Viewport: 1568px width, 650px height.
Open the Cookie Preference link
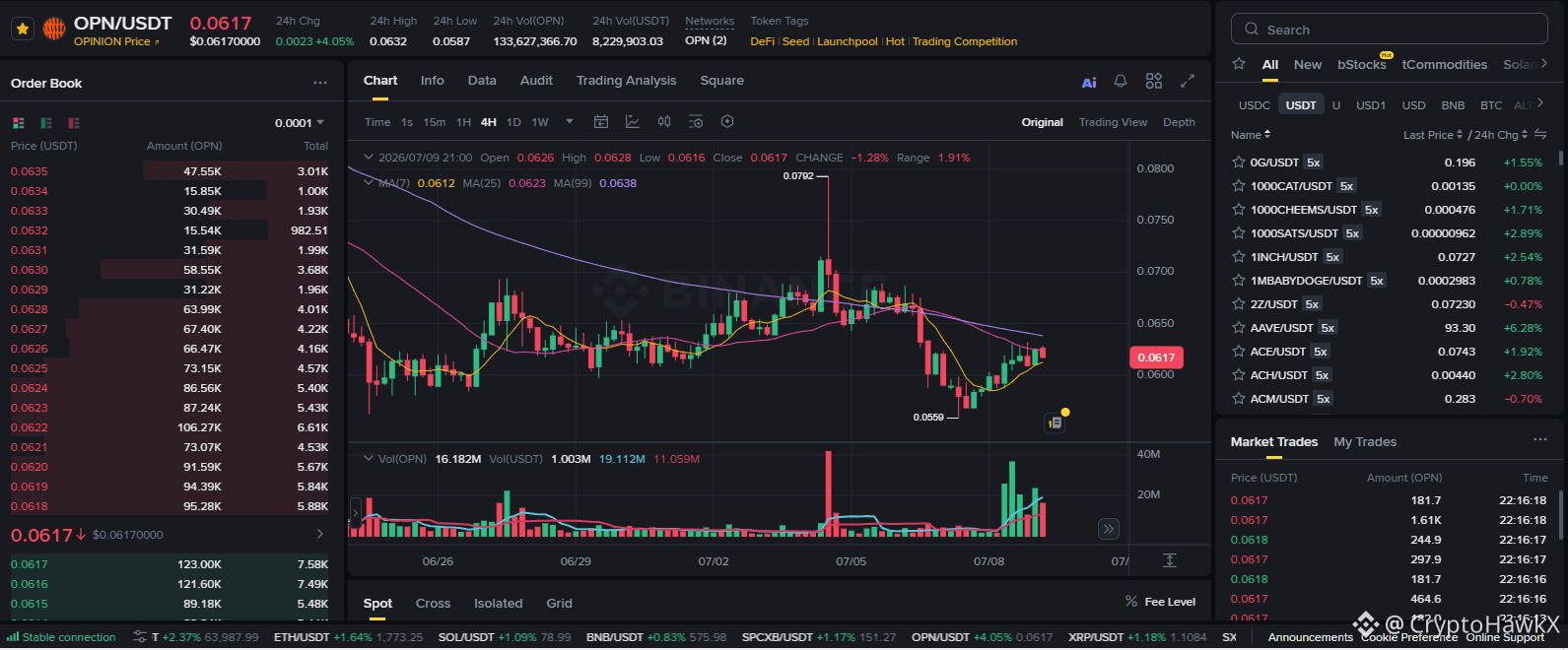[x=1409, y=637]
